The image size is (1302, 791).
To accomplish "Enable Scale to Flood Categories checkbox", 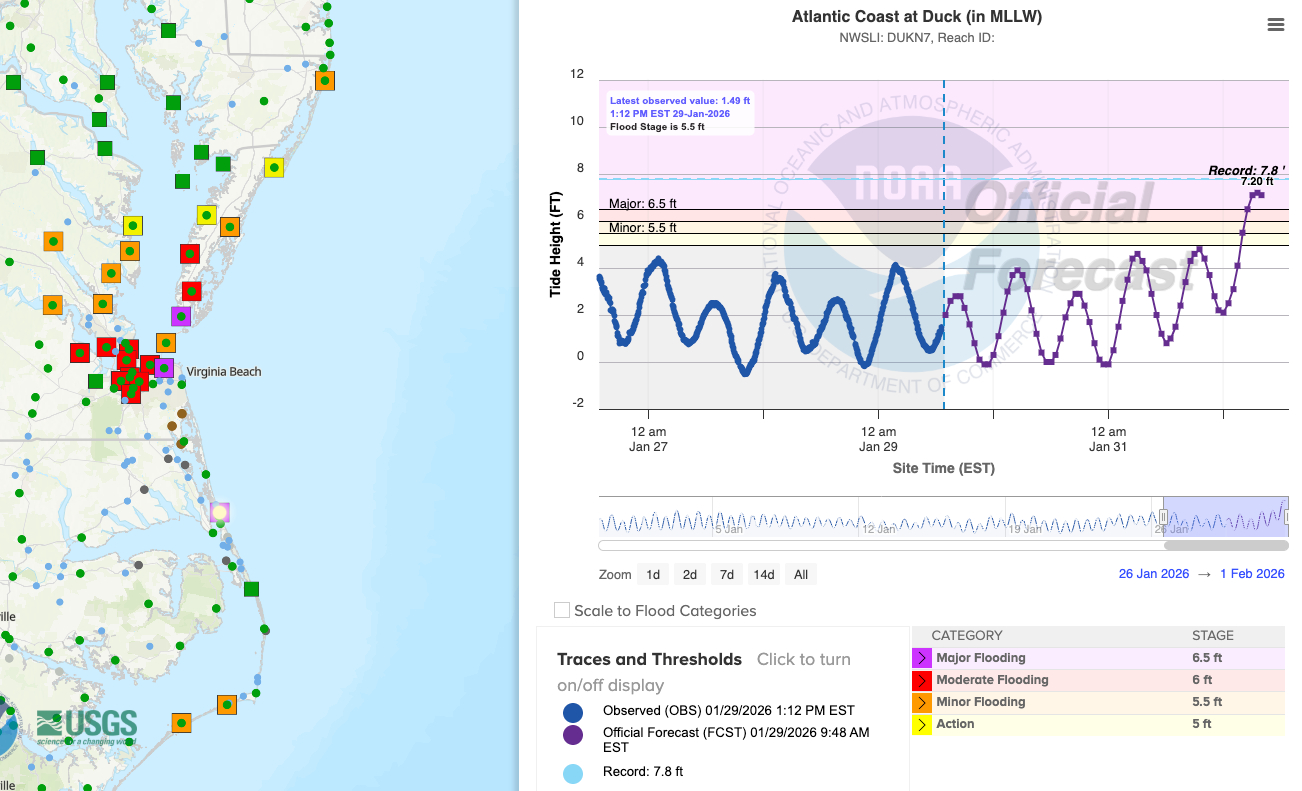I will point(562,610).
